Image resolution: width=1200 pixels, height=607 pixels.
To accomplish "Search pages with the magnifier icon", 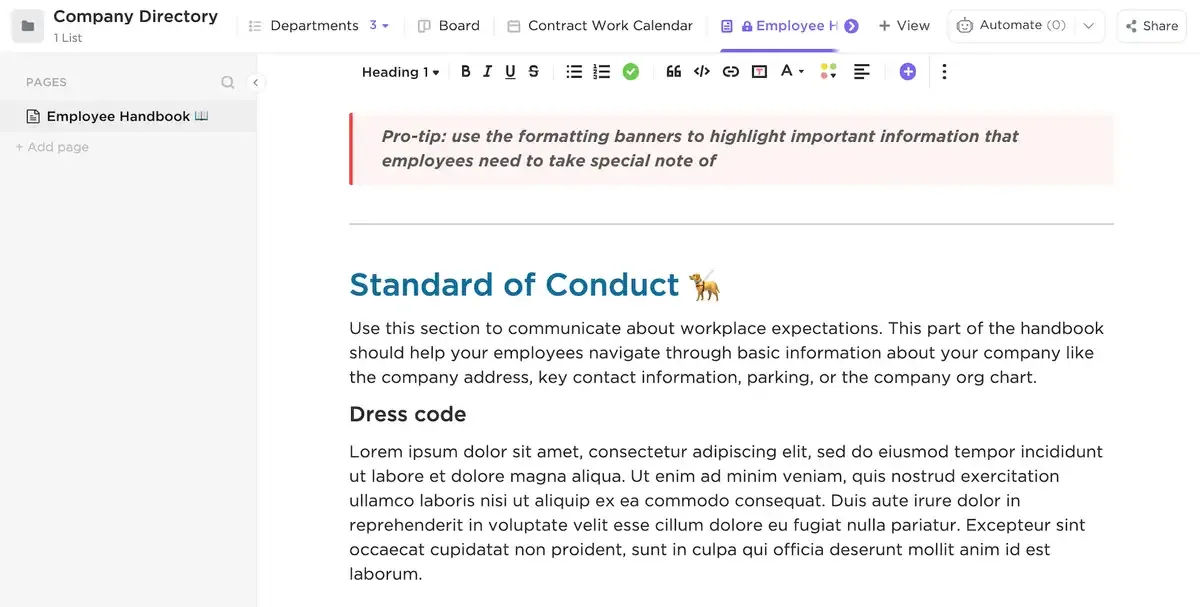I will tap(228, 82).
